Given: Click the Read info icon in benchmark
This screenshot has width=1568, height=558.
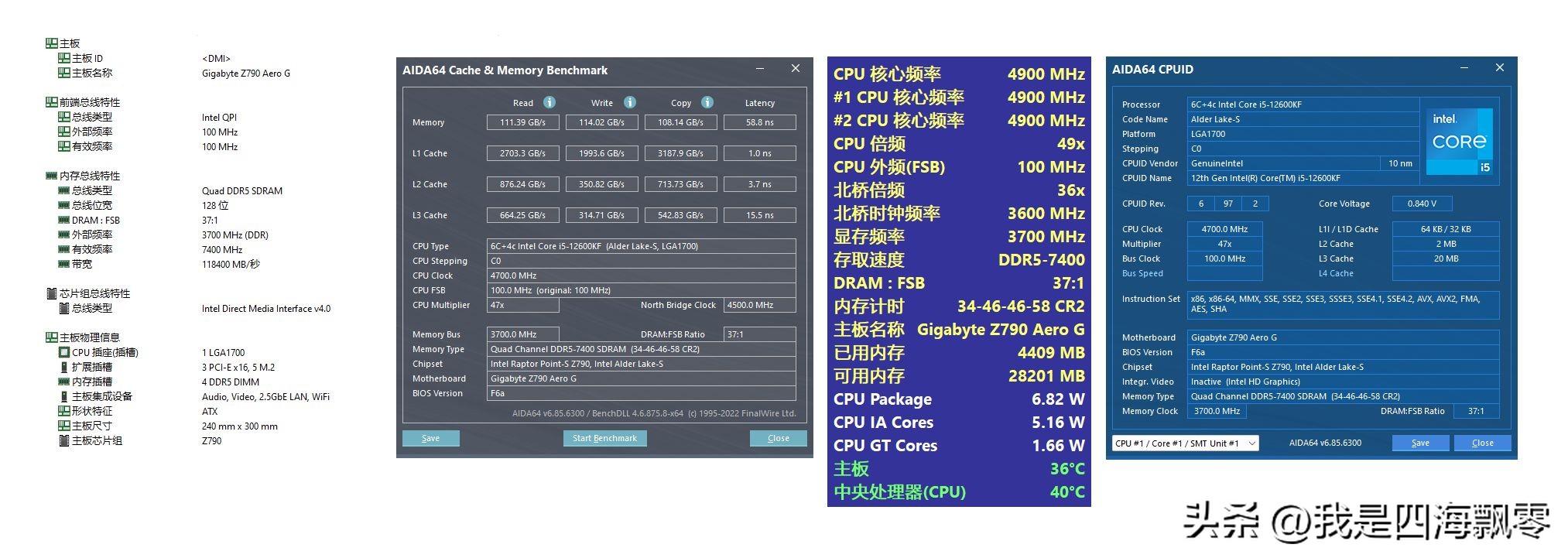Looking at the screenshot, I should 549,102.
